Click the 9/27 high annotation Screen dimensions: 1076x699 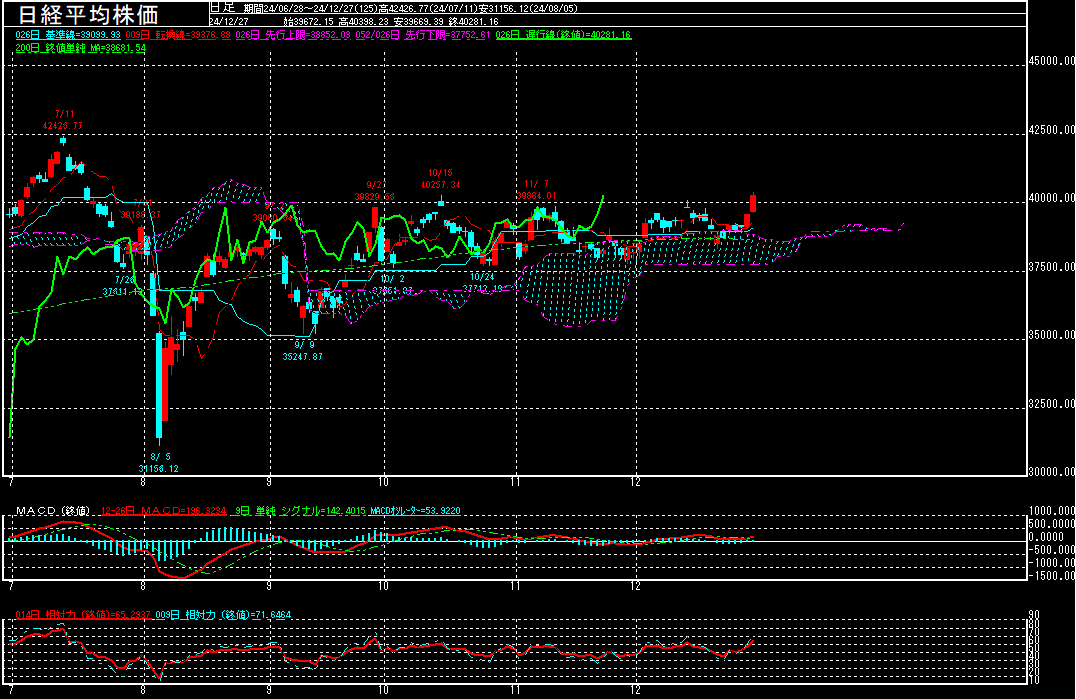coord(375,191)
